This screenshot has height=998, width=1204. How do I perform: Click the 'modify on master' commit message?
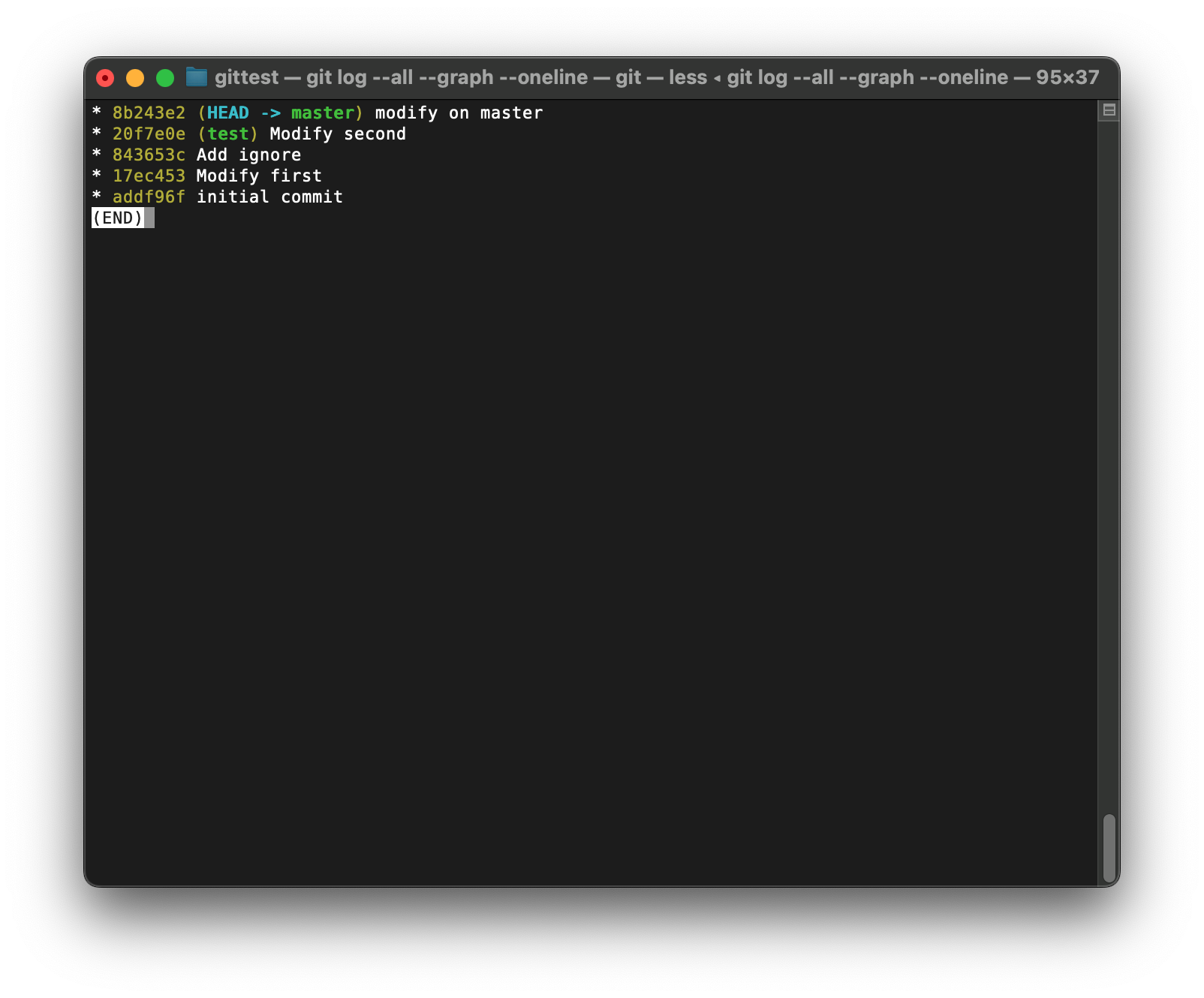[459, 113]
